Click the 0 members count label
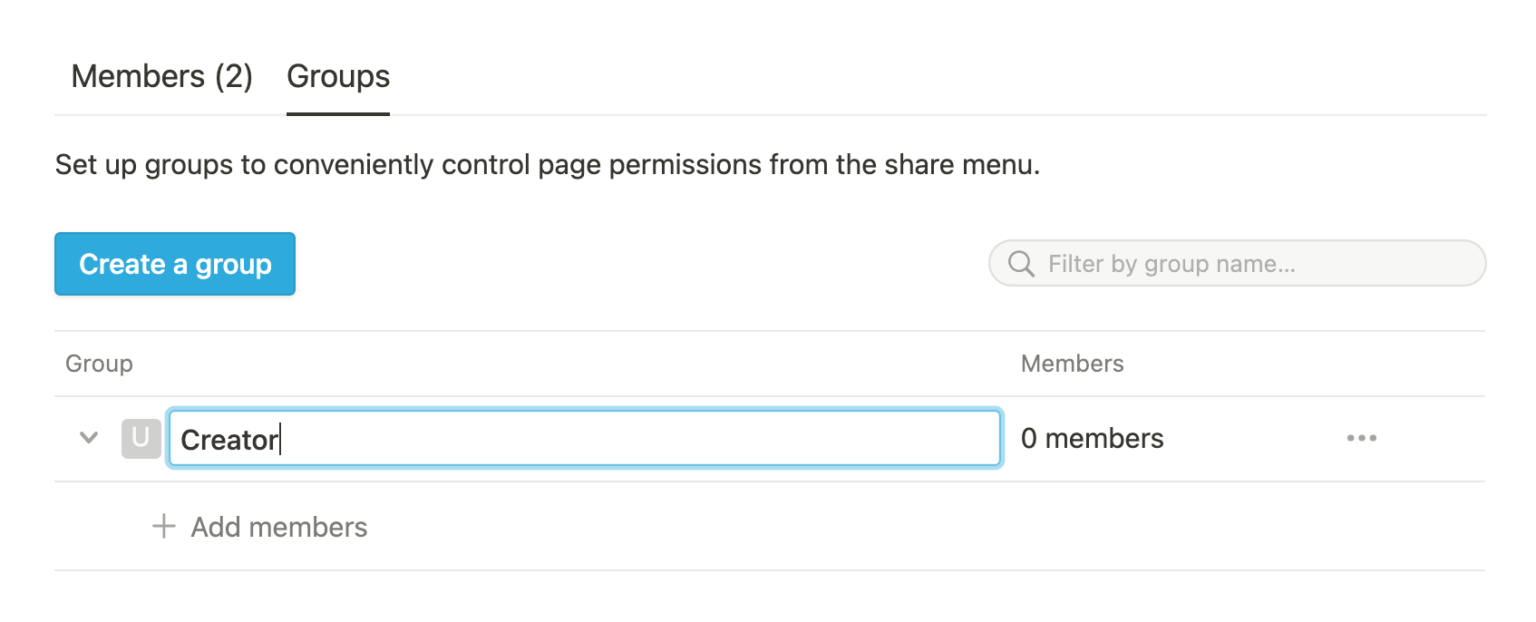Image resolution: width=1536 pixels, height=622 pixels. 1092,438
